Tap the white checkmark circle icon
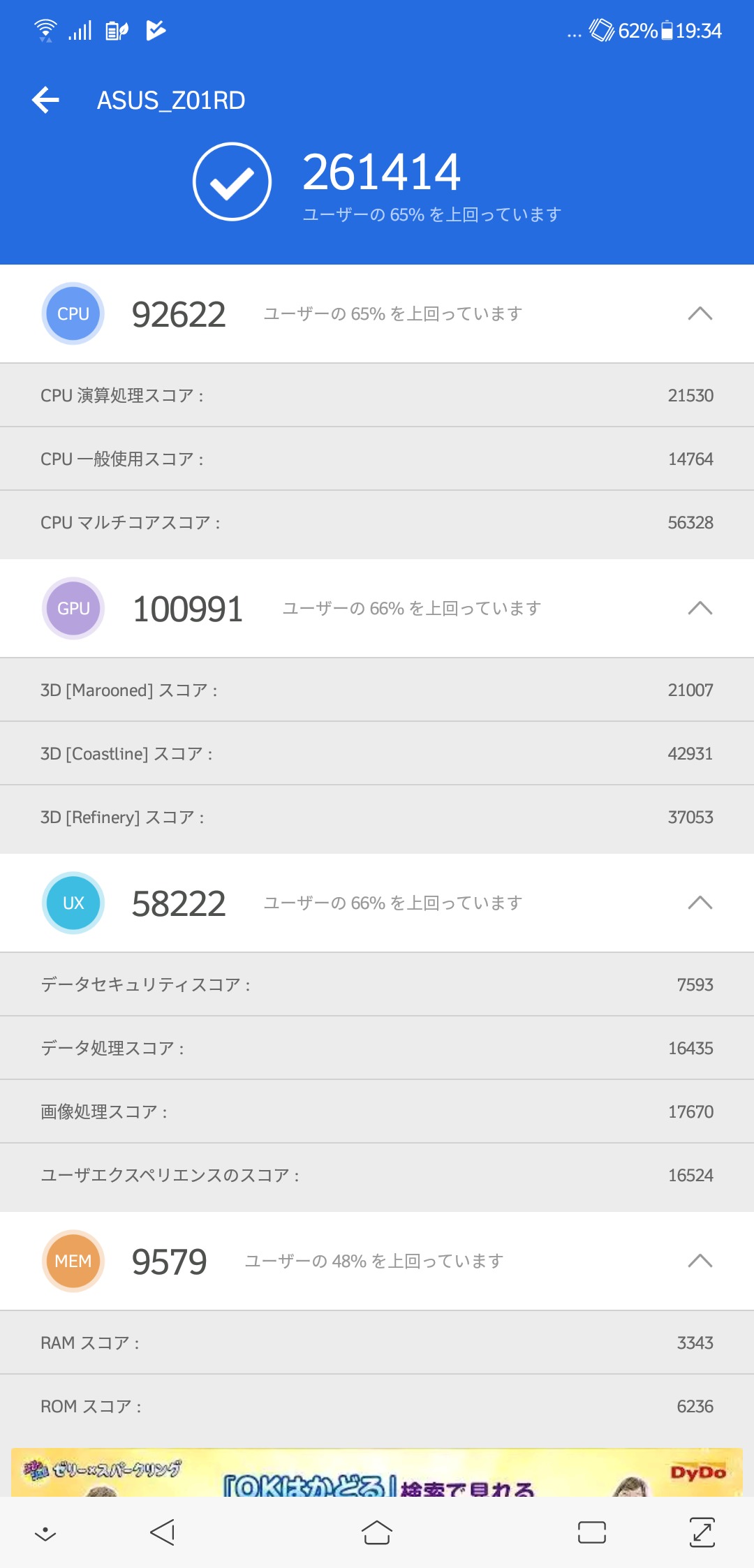Screen dimensions: 754x1568 pyautogui.click(x=232, y=182)
